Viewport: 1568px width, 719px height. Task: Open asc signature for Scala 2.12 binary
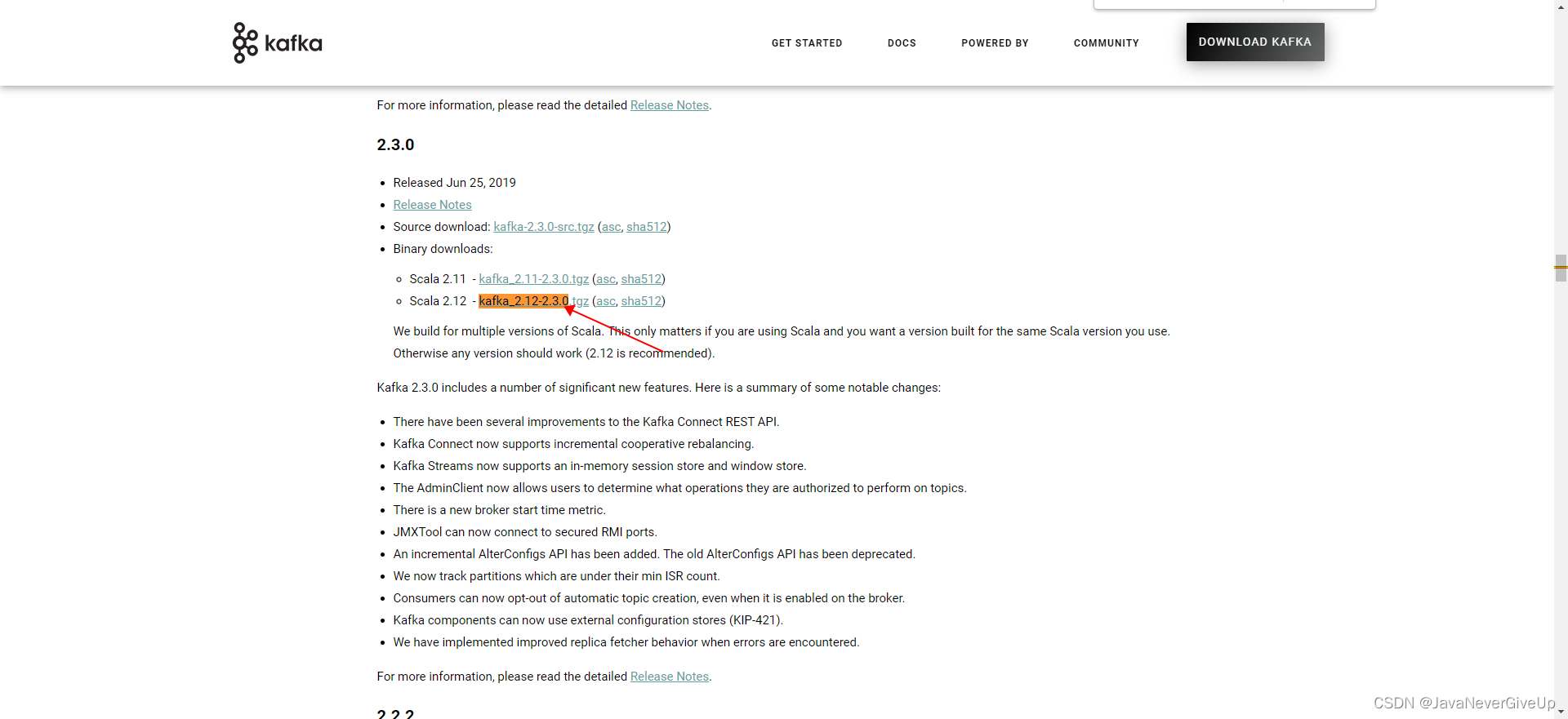[606, 301]
